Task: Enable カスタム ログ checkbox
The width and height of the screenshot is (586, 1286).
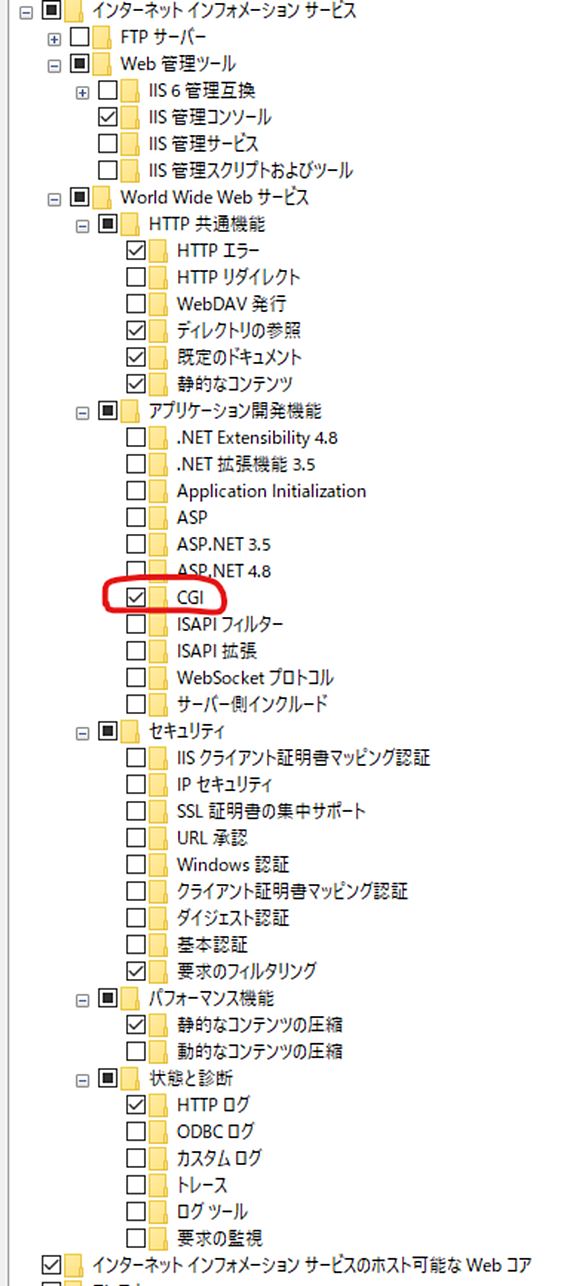Action: coord(136,1159)
